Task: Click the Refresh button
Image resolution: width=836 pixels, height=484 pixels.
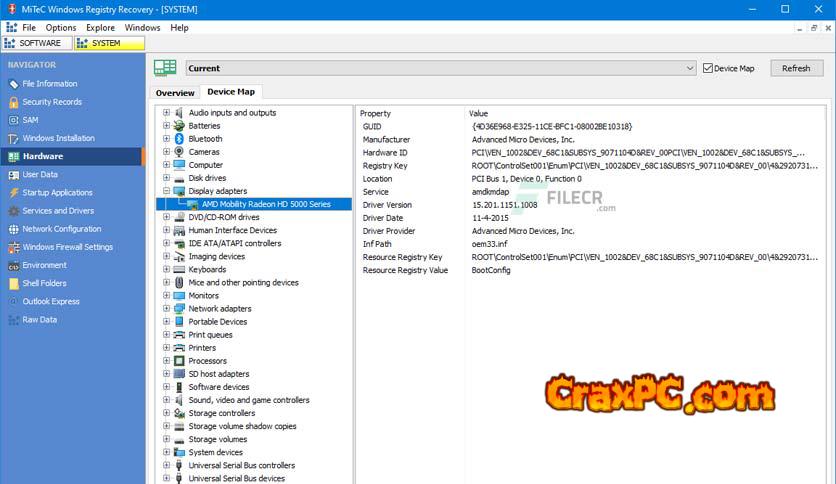Action: pos(797,68)
